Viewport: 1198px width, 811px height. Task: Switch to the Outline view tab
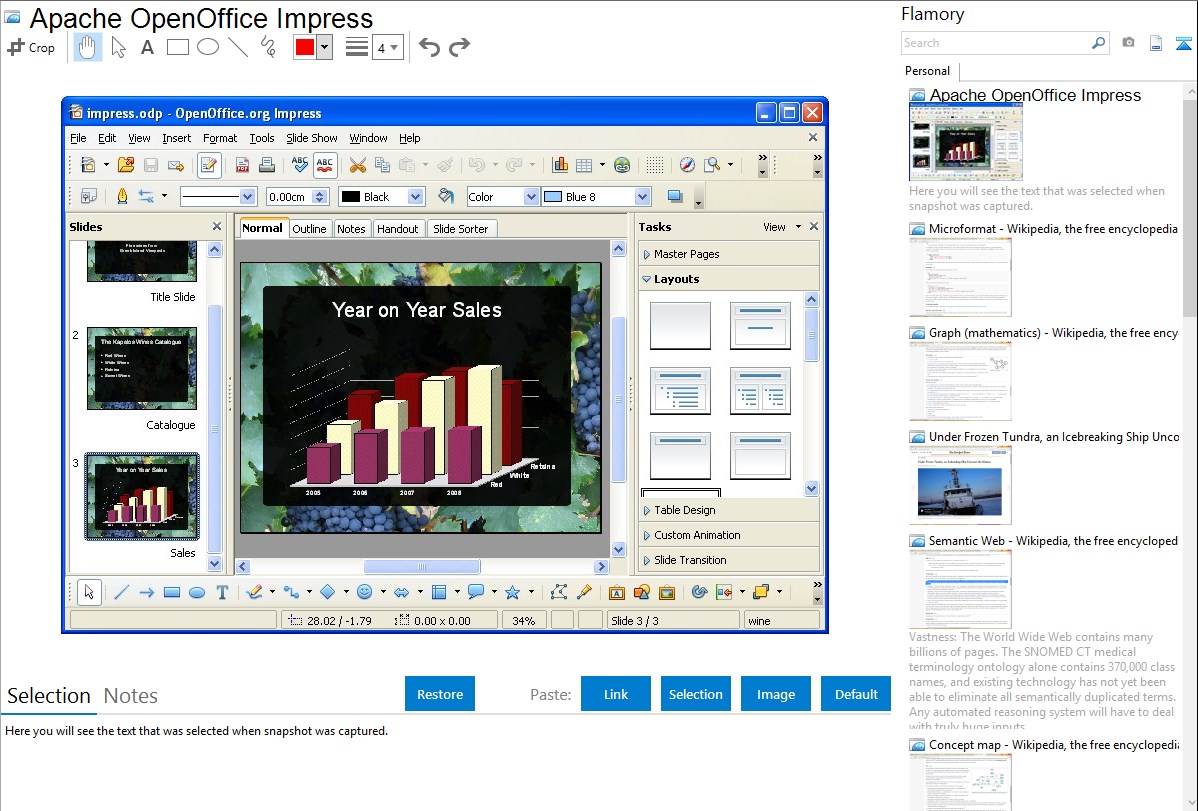click(x=309, y=229)
